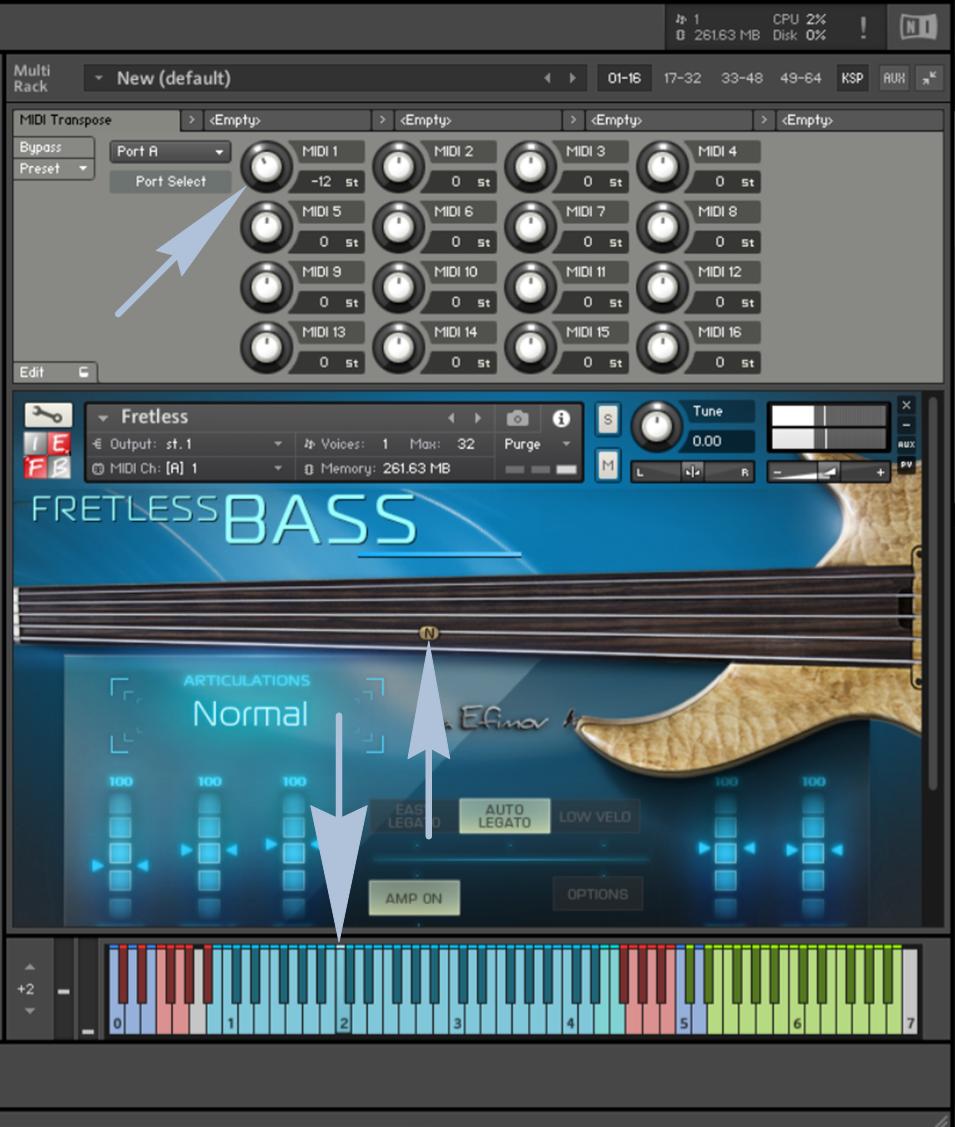This screenshot has height=1127, width=955.
Task: Click the instrument Tune knob
Action: click(655, 427)
